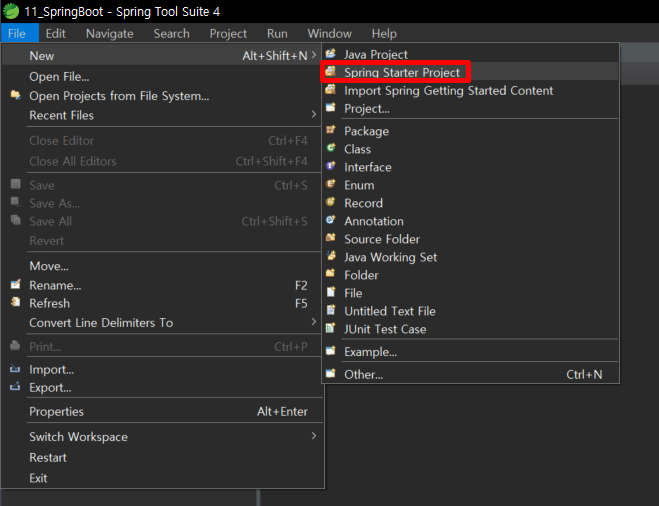Click the Refresh icon in File menu

click(16, 302)
